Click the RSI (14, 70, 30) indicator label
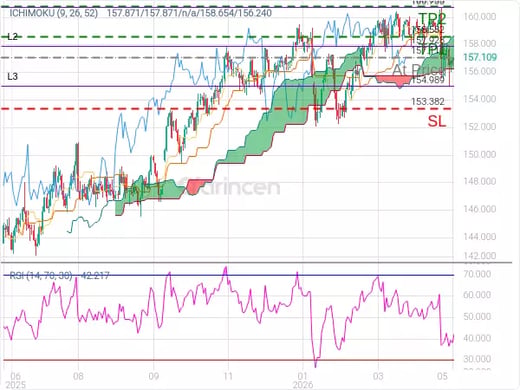The height and width of the screenshot is (390, 520). [41, 276]
